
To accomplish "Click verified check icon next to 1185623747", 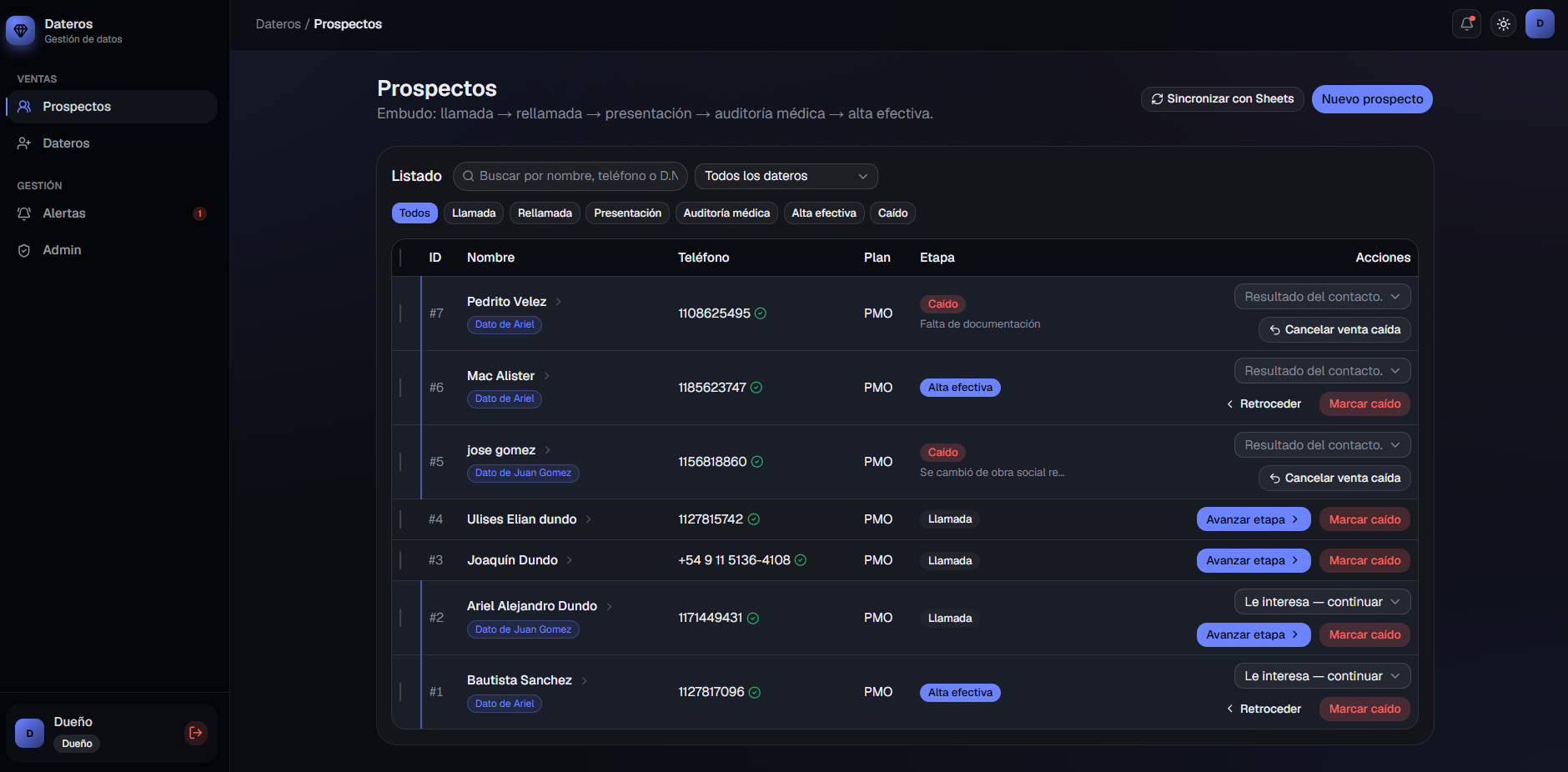I will coord(756,388).
